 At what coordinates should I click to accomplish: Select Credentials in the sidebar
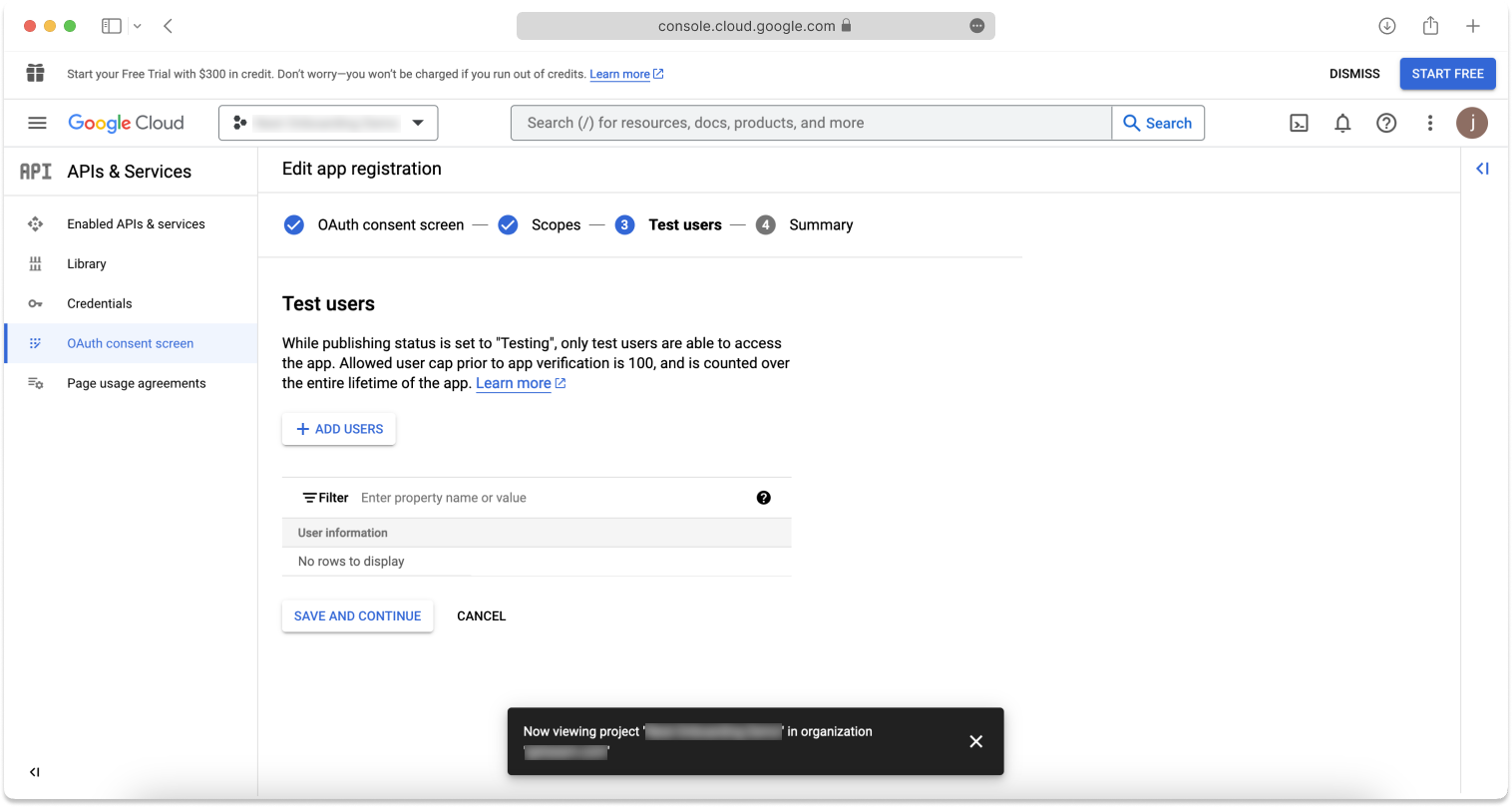pyautogui.click(x=99, y=303)
